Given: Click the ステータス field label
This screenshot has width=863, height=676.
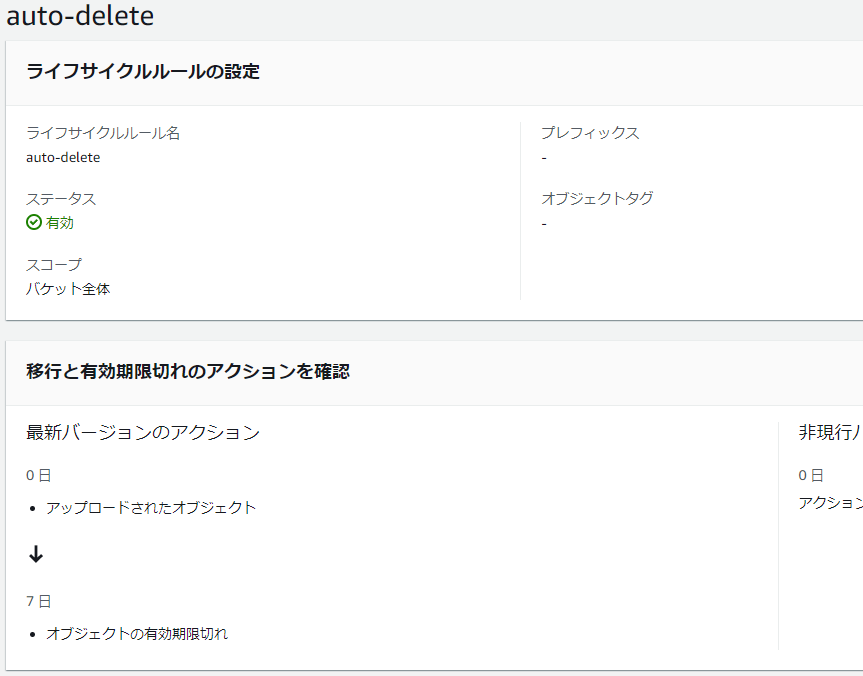Looking at the screenshot, I should pos(60,198).
